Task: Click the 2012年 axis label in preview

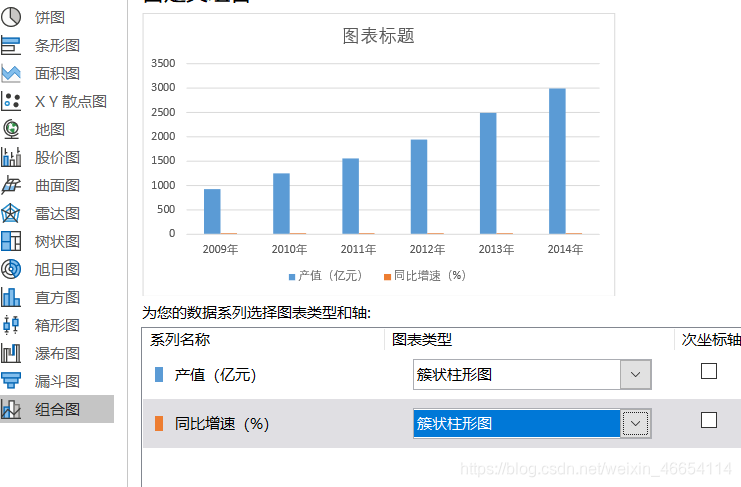Action: click(427, 249)
